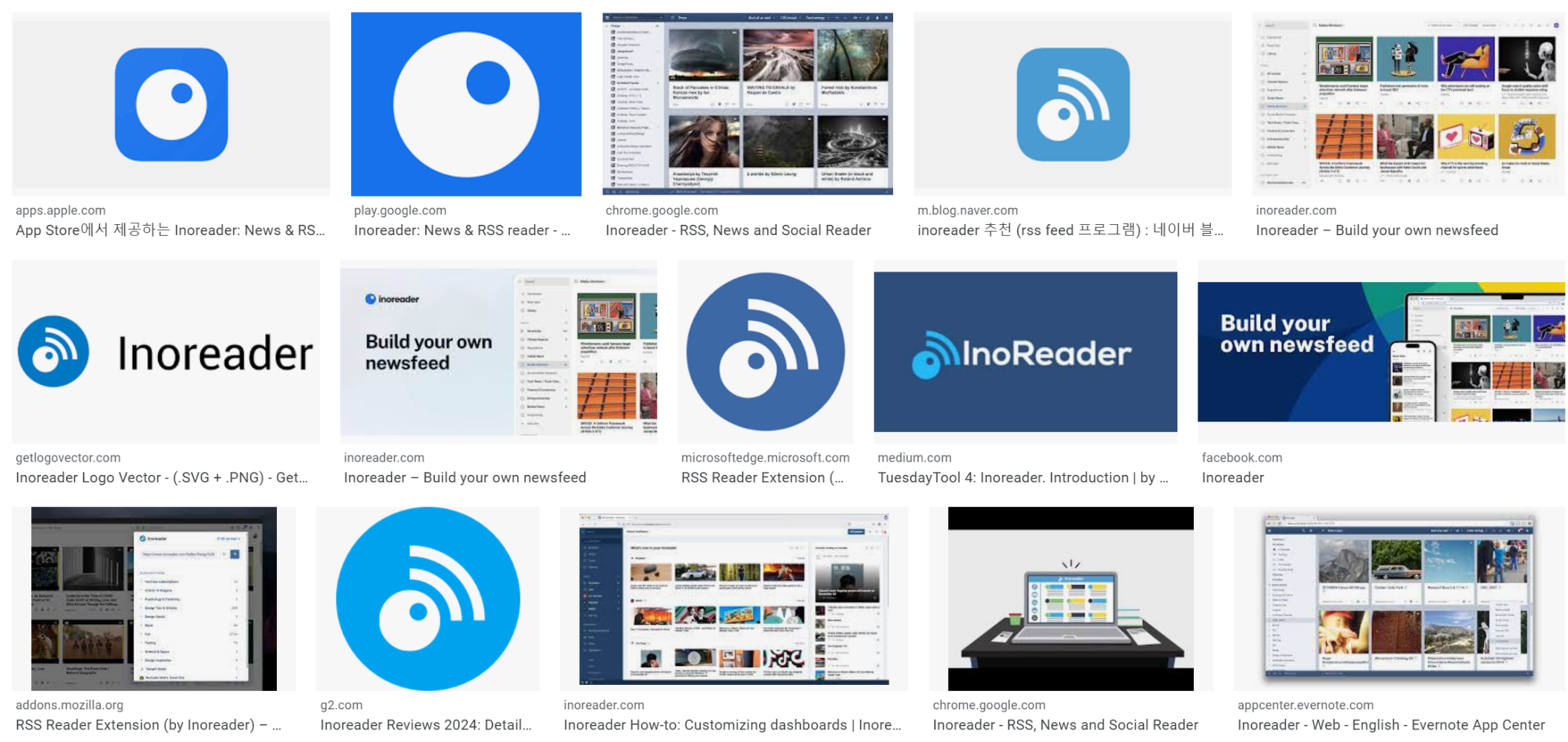Open the g2.com light blue RSS icon
The height and width of the screenshot is (742, 1568).
tap(428, 599)
